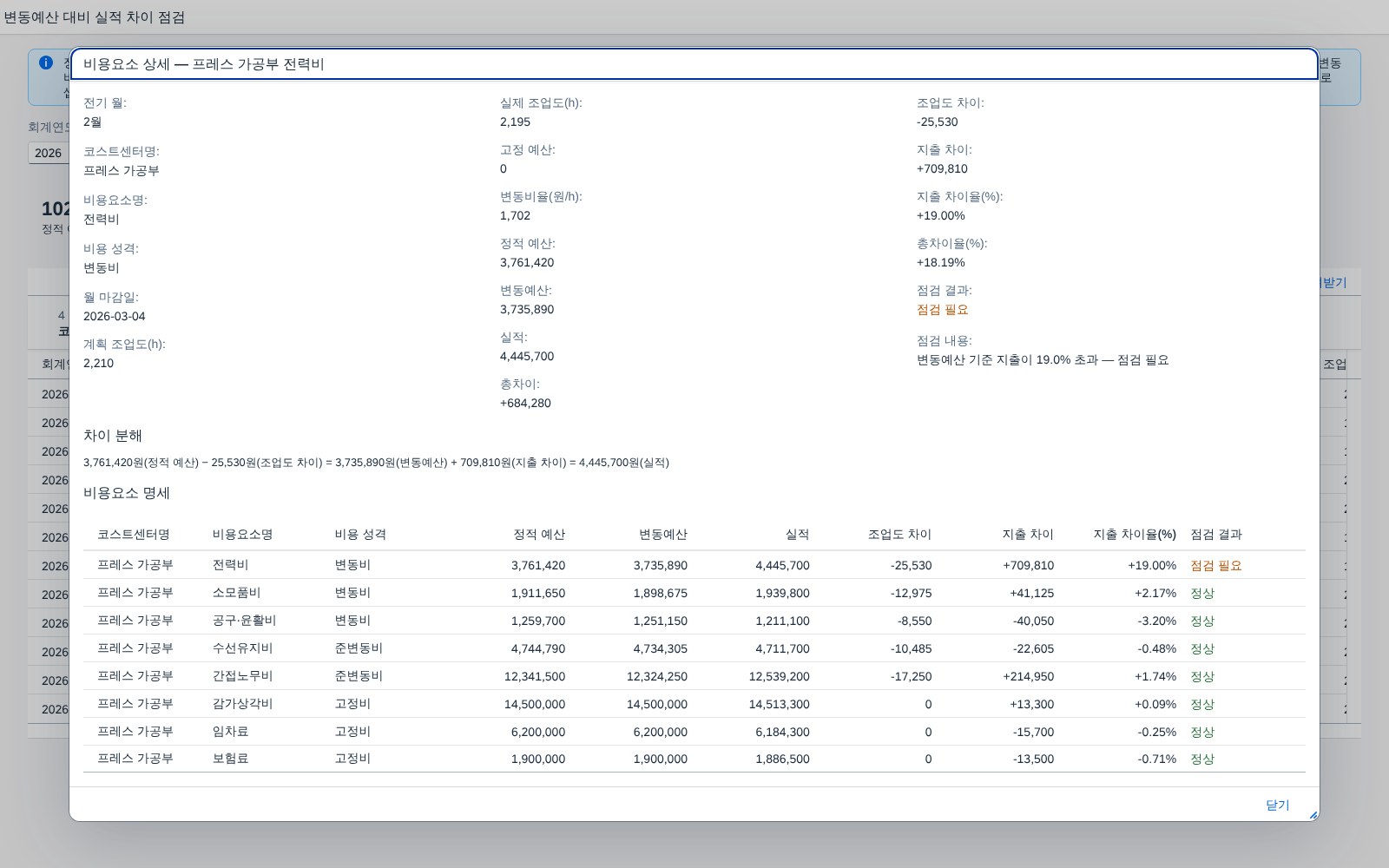Click the 코스트센터명 column header

coord(134,535)
